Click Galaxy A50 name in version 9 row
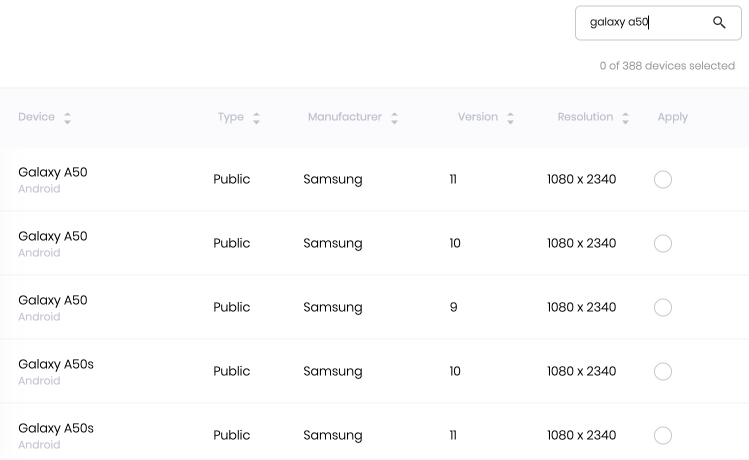 point(53,300)
